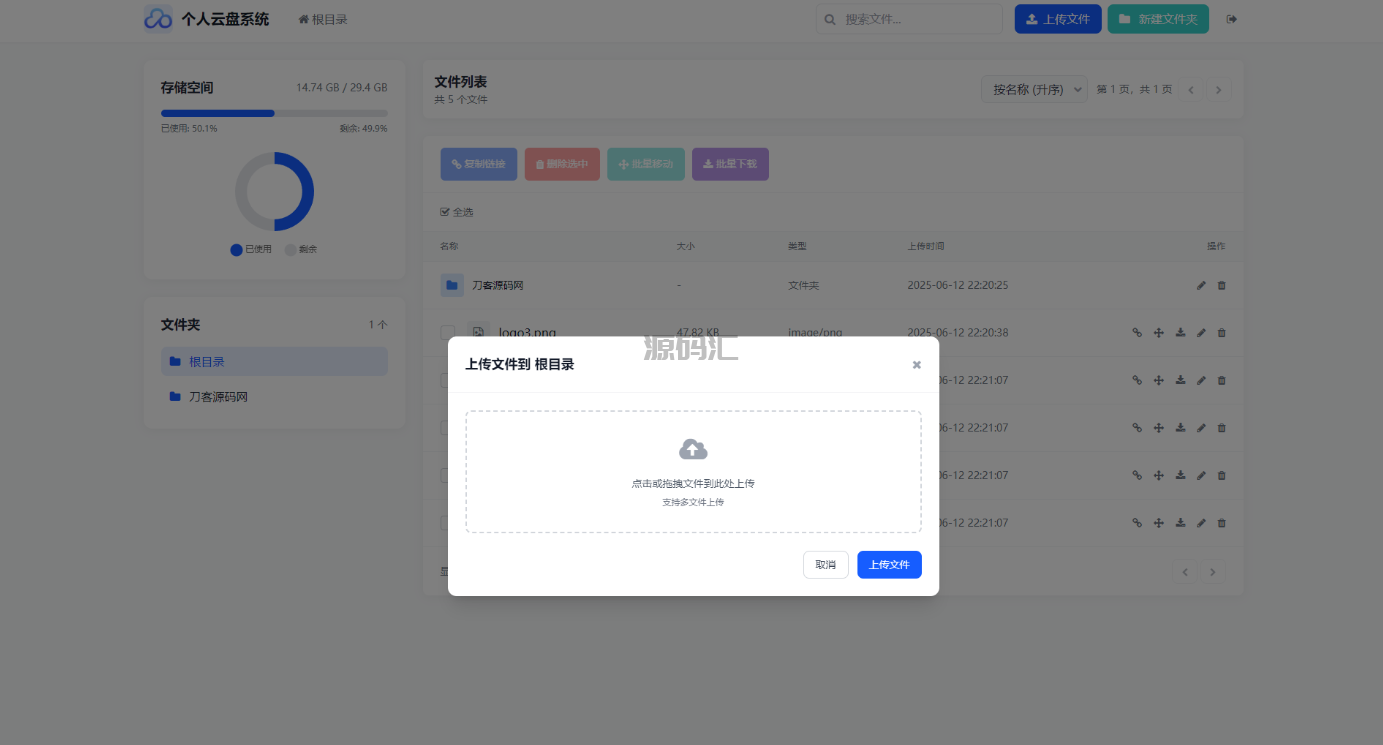The width and height of the screenshot is (1383, 745).
Task: Click the blue 已使用 legend swatch
Action: [x=236, y=250]
